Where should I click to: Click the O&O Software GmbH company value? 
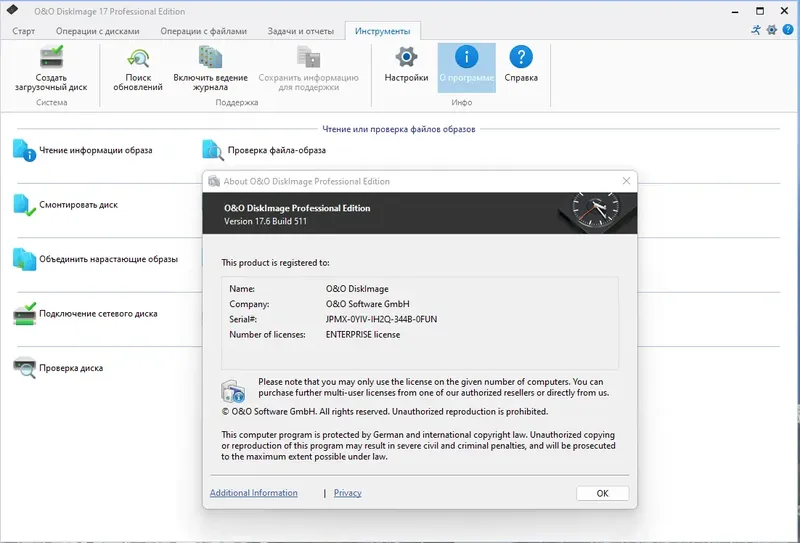(x=367, y=304)
